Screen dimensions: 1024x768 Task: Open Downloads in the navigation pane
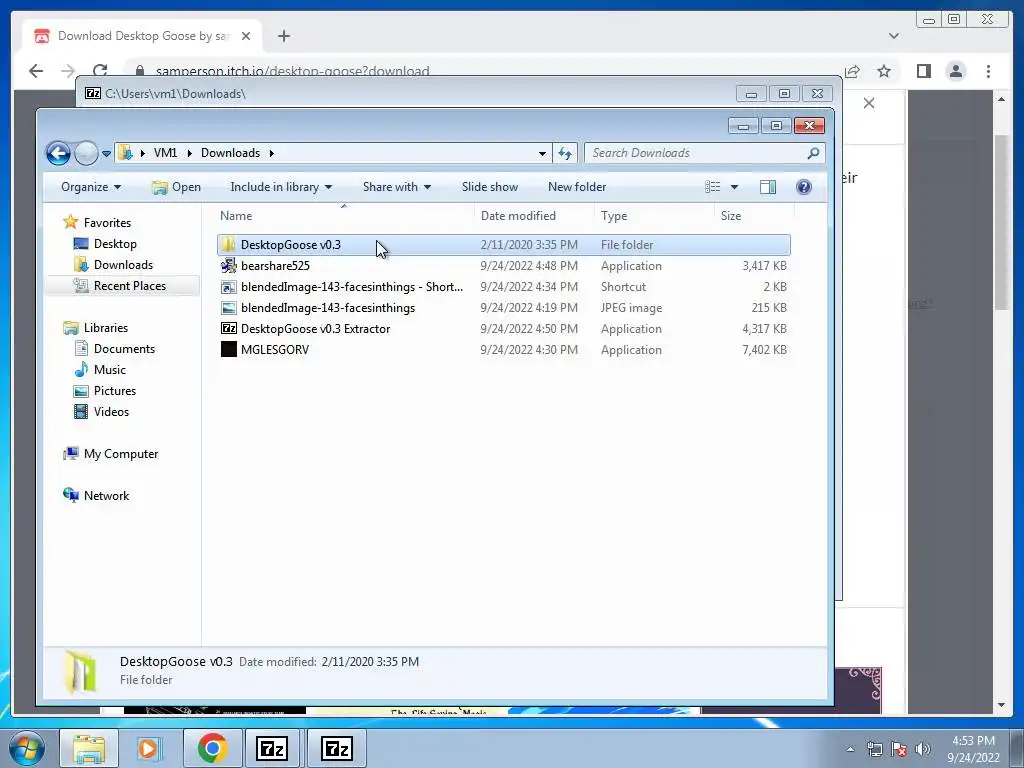click(123, 264)
